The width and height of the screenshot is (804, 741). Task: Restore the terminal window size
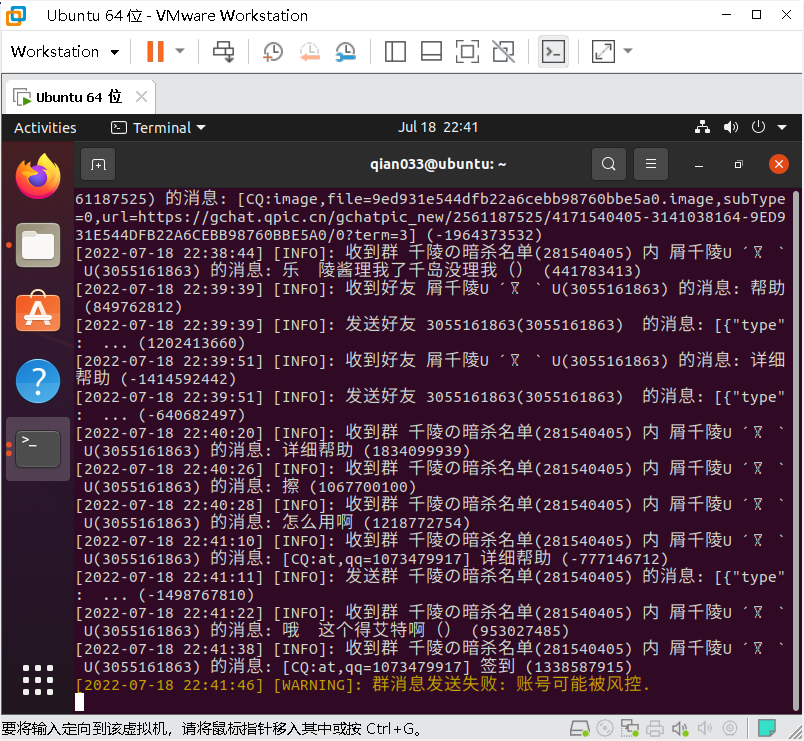pyautogui.click(x=738, y=165)
